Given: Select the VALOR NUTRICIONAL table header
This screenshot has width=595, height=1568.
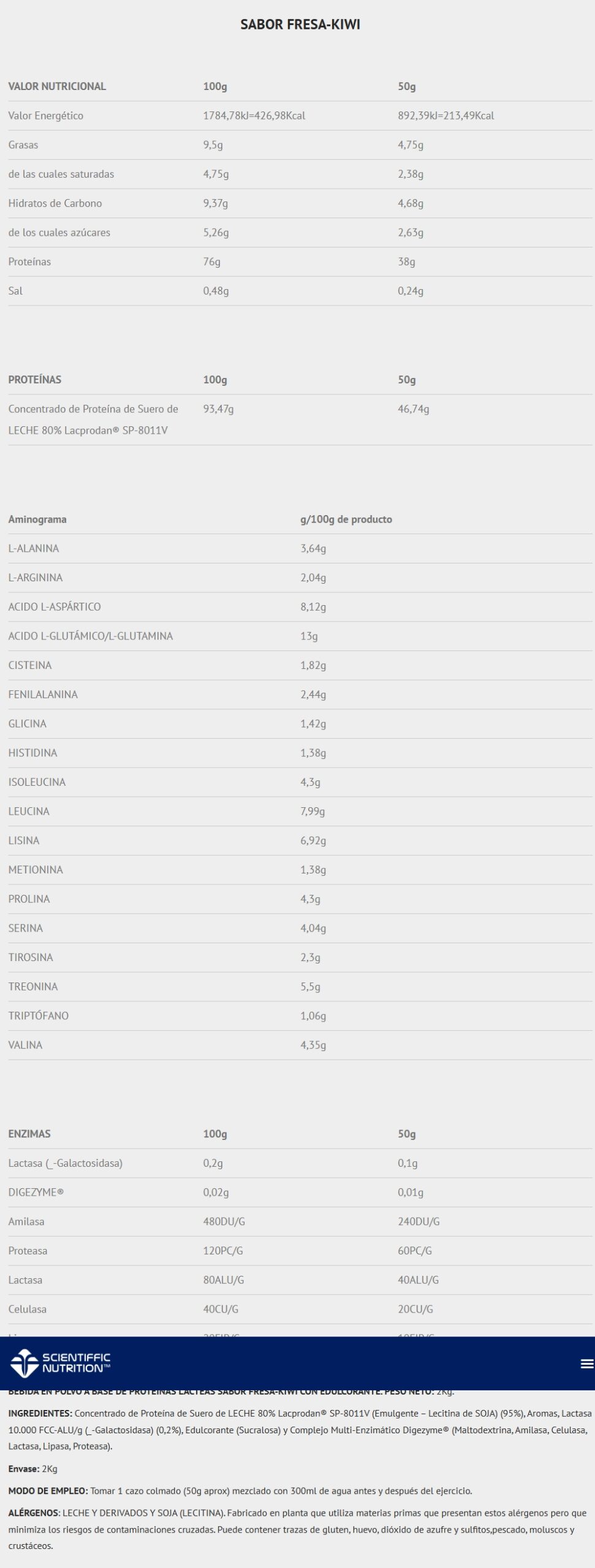Looking at the screenshot, I should [57, 86].
